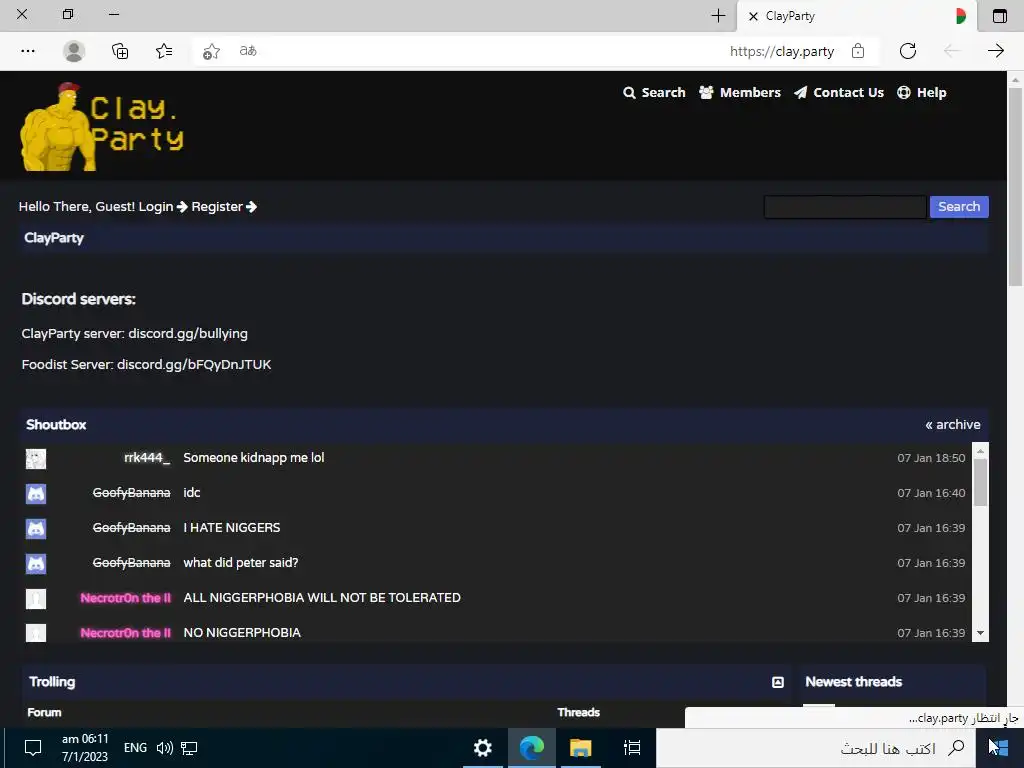Click the shoutbox scrollbar thumb

[x=980, y=483]
